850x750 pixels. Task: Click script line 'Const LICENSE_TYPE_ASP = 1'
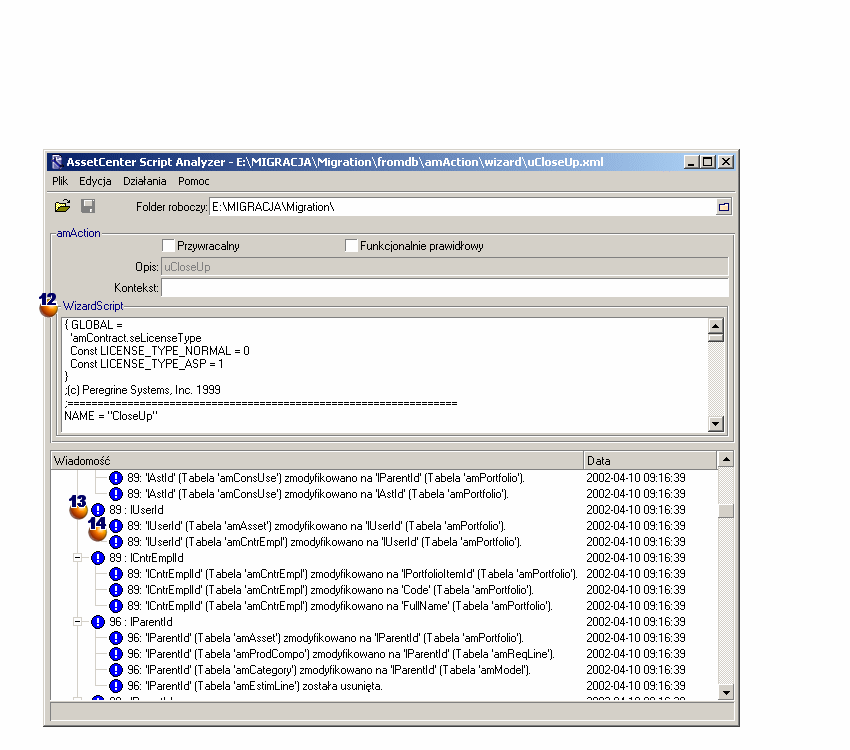tap(146, 364)
